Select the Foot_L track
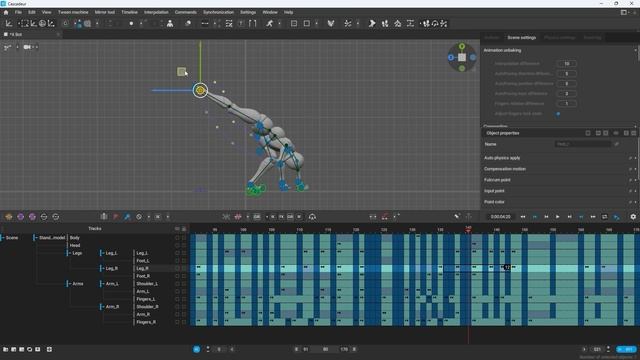The image size is (640, 360). pos(143,260)
